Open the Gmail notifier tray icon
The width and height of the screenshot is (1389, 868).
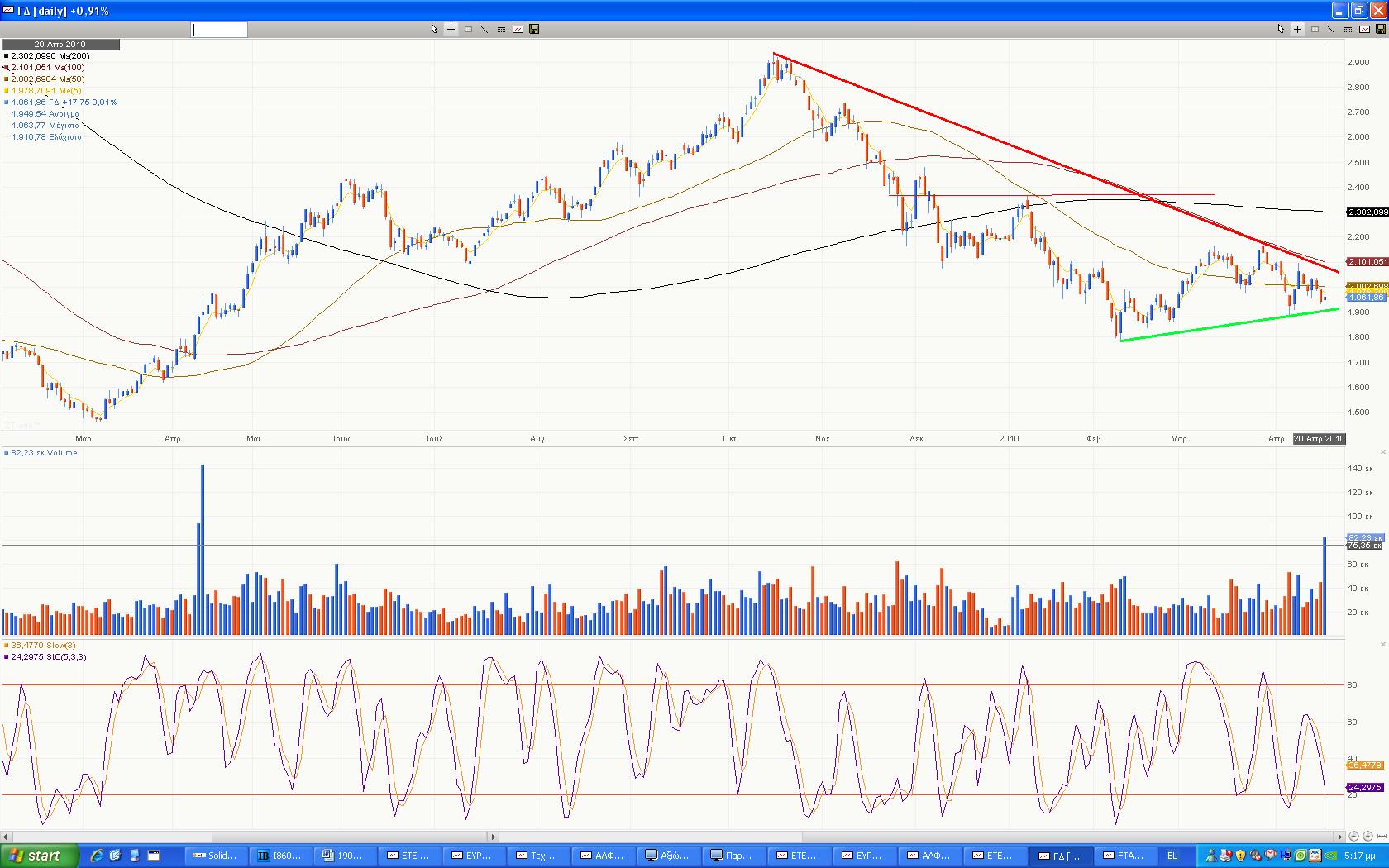coord(1271,855)
